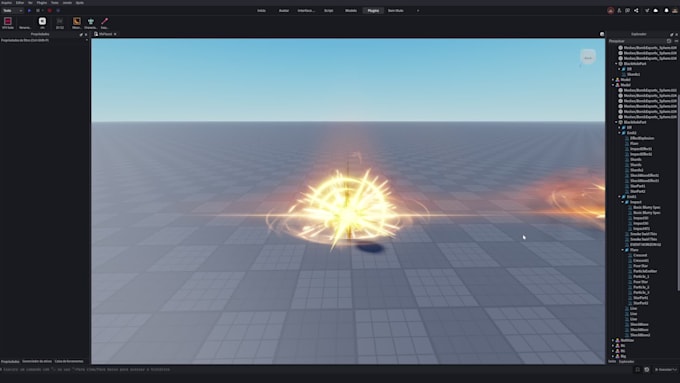Switch to the Avatar ribbon tab
Viewport: 680px width, 383px height.
(284, 10)
